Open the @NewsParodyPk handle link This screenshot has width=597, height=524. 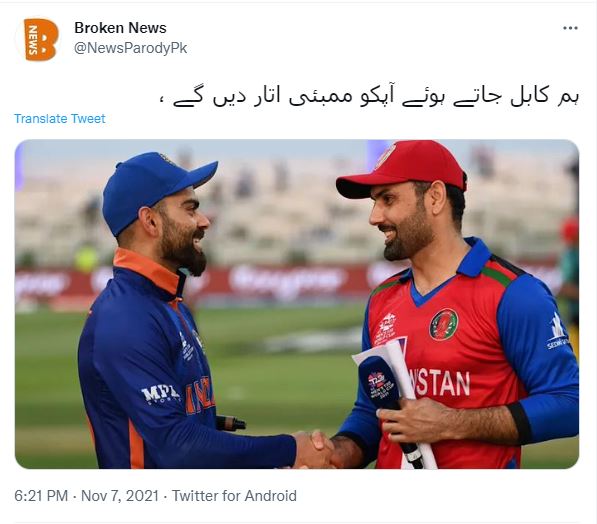point(131,48)
